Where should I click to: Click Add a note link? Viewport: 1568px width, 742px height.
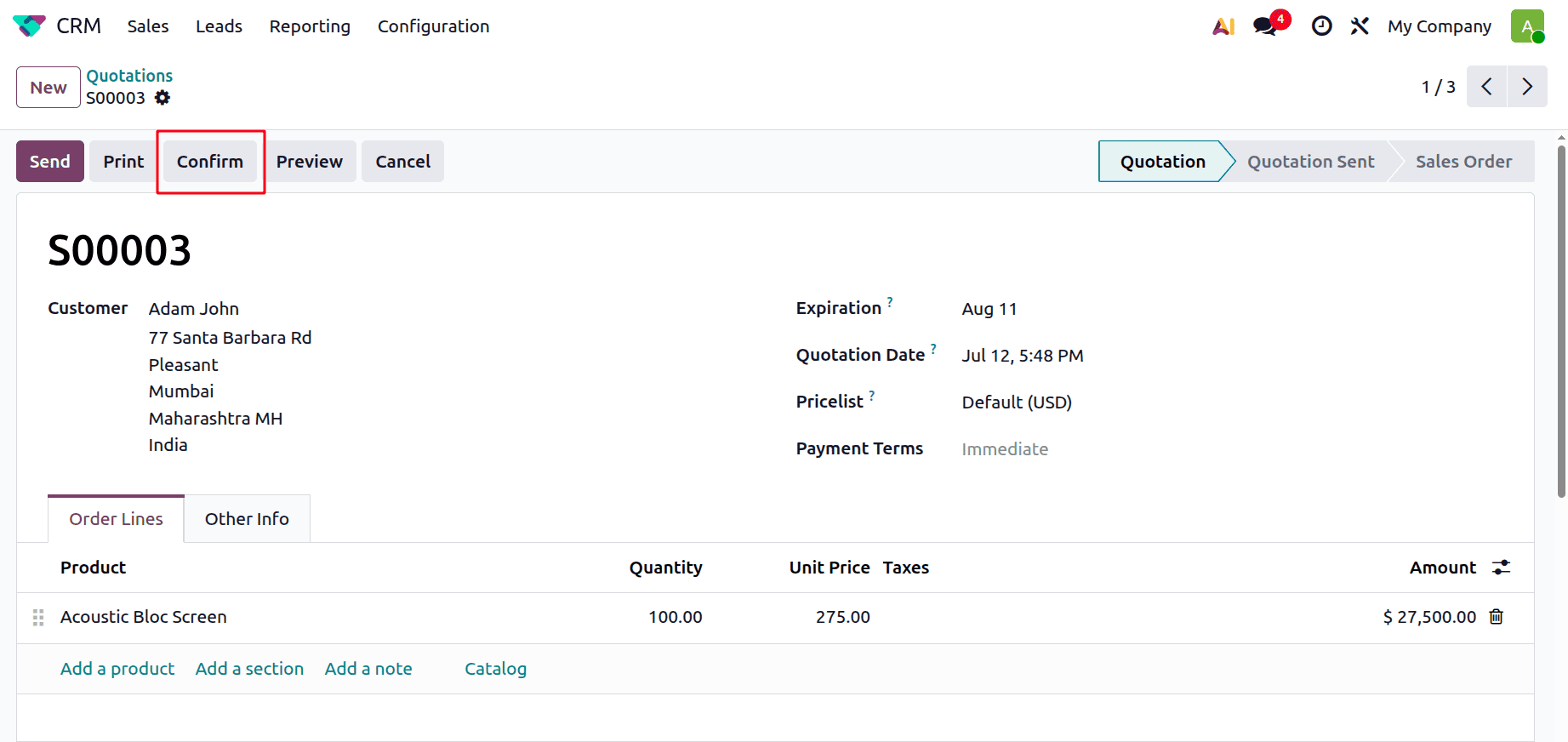(368, 669)
